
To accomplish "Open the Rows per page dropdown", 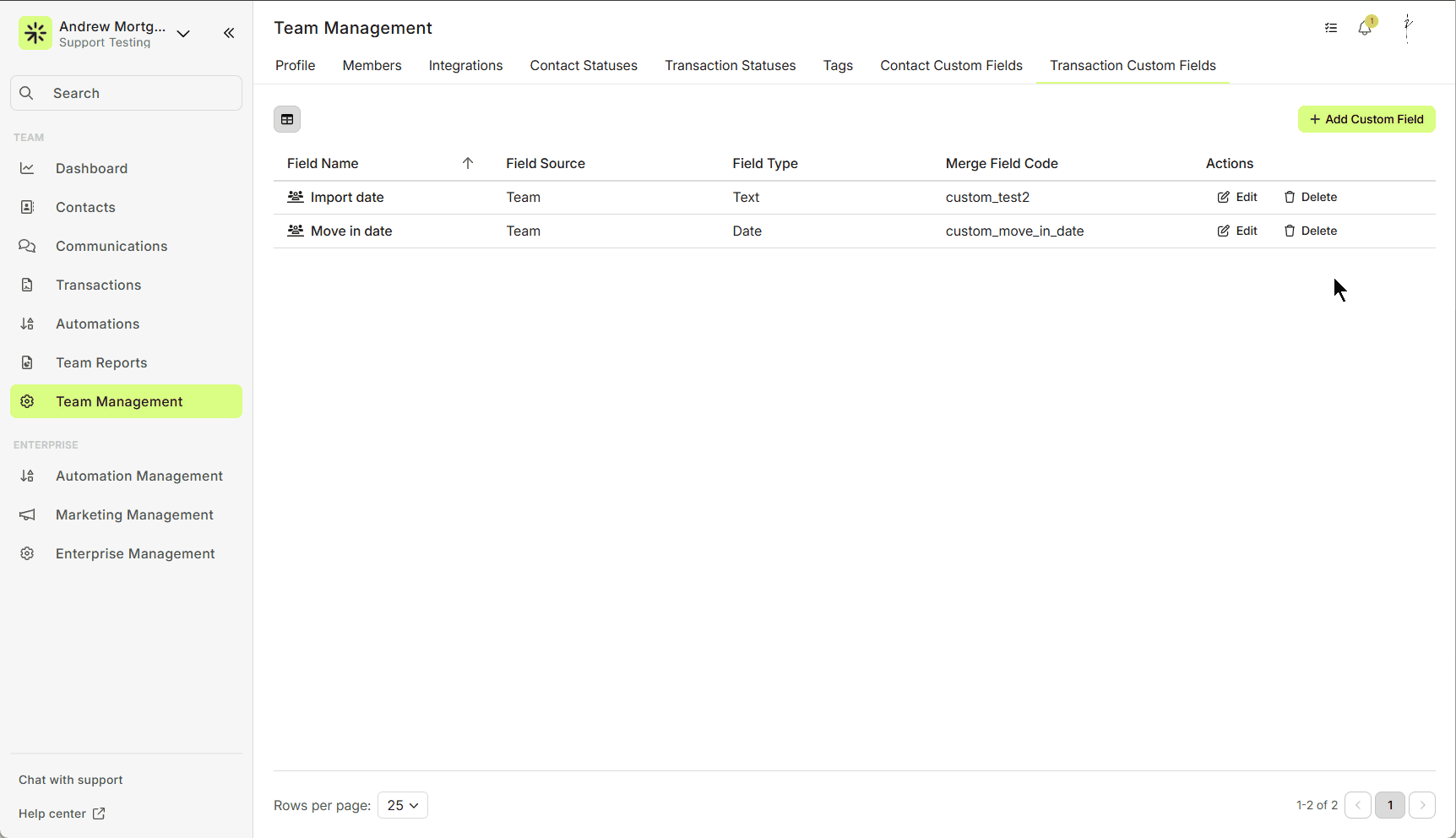I will 403,805.
